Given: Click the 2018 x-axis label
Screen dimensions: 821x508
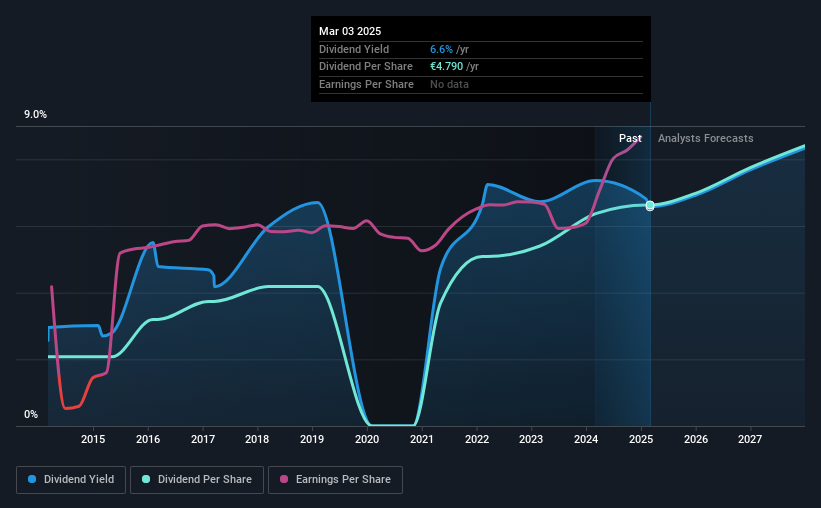Looking at the screenshot, I should [x=257, y=439].
